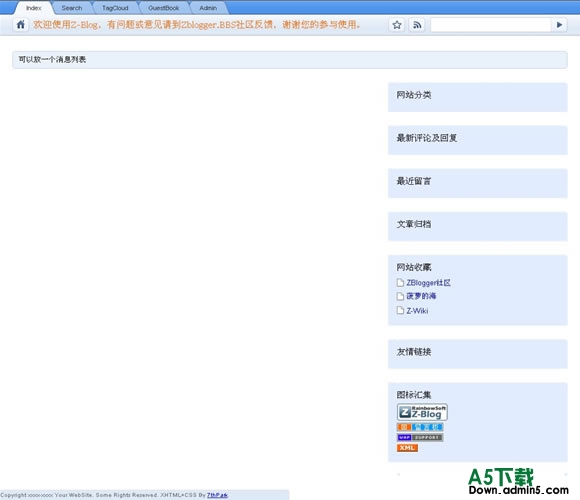Click the search text box
Image resolution: width=580 pixels, height=500 pixels.
point(491,25)
